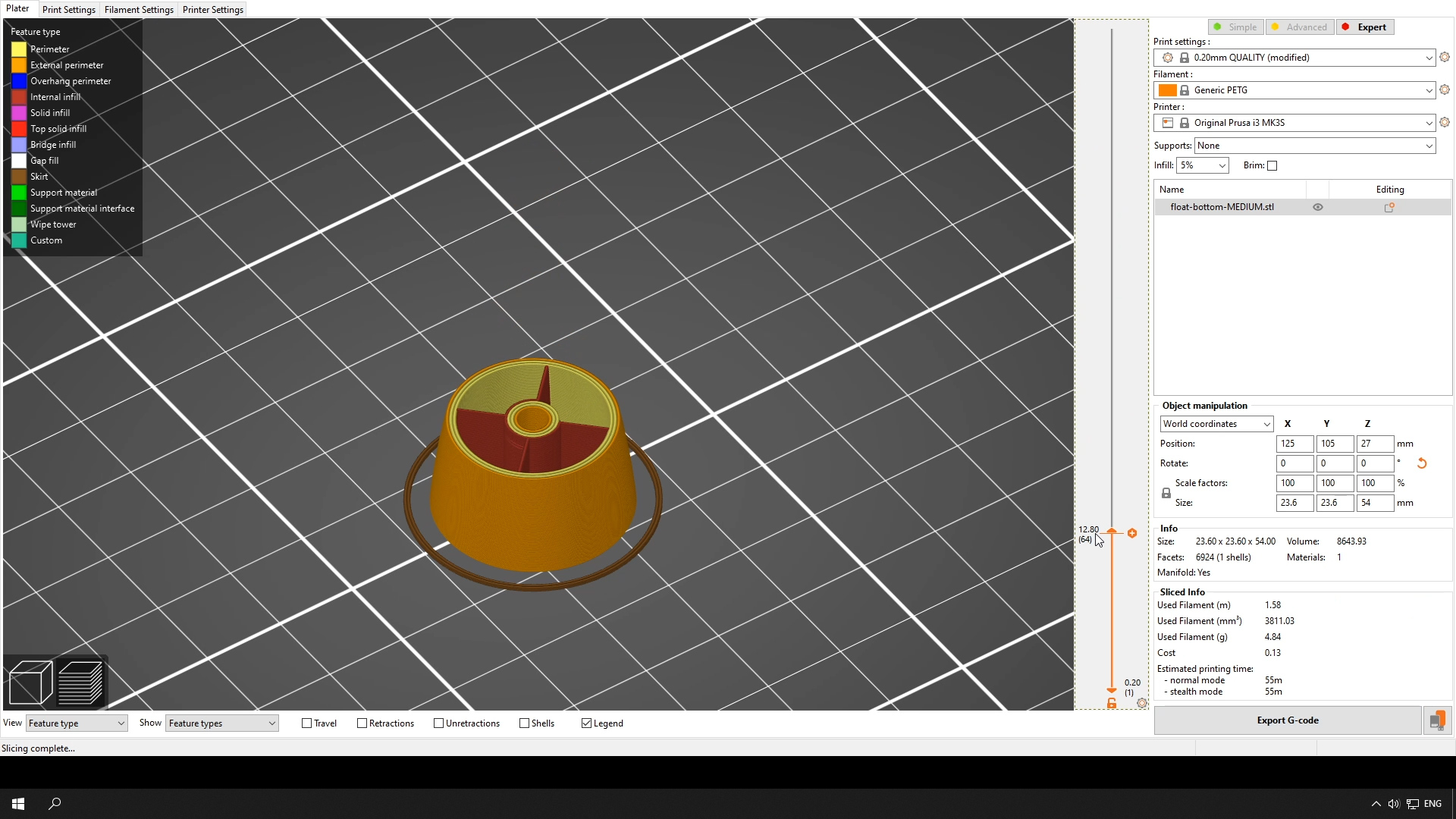The width and height of the screenshot is (1456, 819).
Task: Expand the Infill percentage dropdown
Action: [1202, 165]
